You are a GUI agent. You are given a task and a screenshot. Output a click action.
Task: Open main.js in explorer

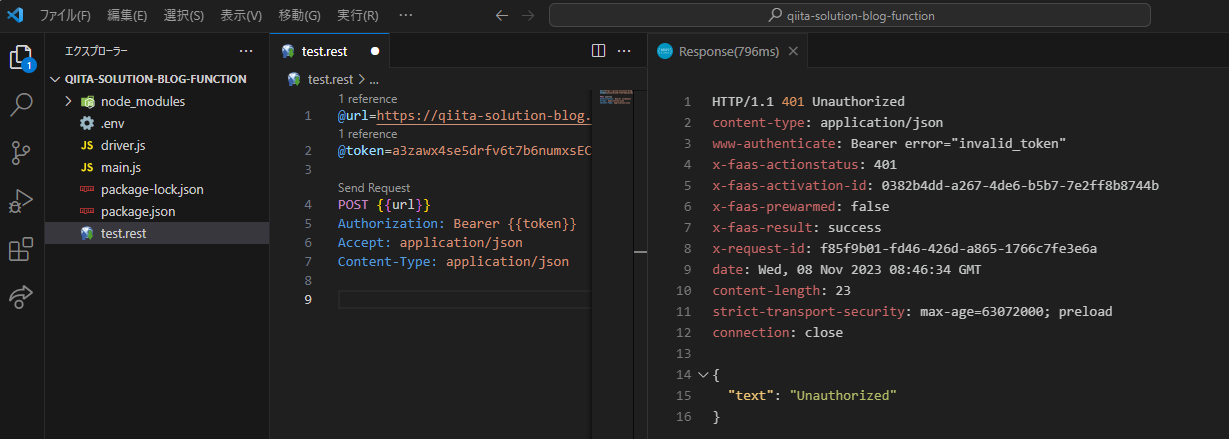pos(157,167)
